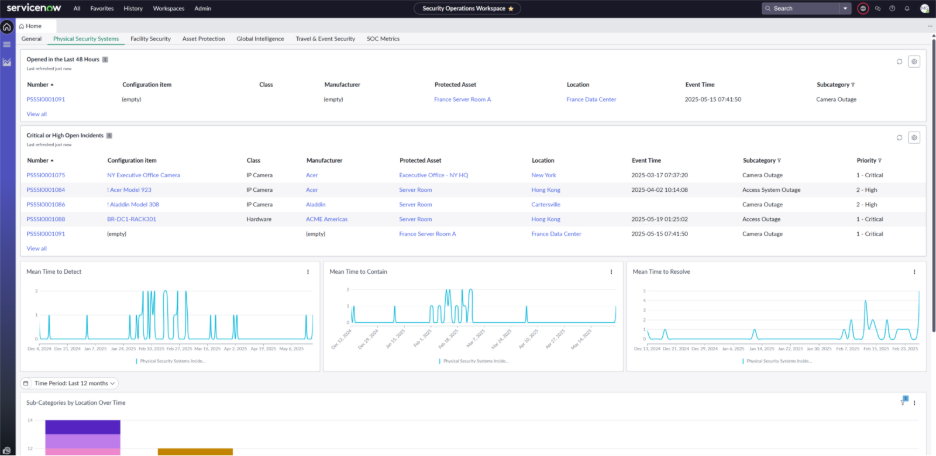Click the bottom-left sidebar icon
Screen dimensions: 936x456
(x=7, y=450)
